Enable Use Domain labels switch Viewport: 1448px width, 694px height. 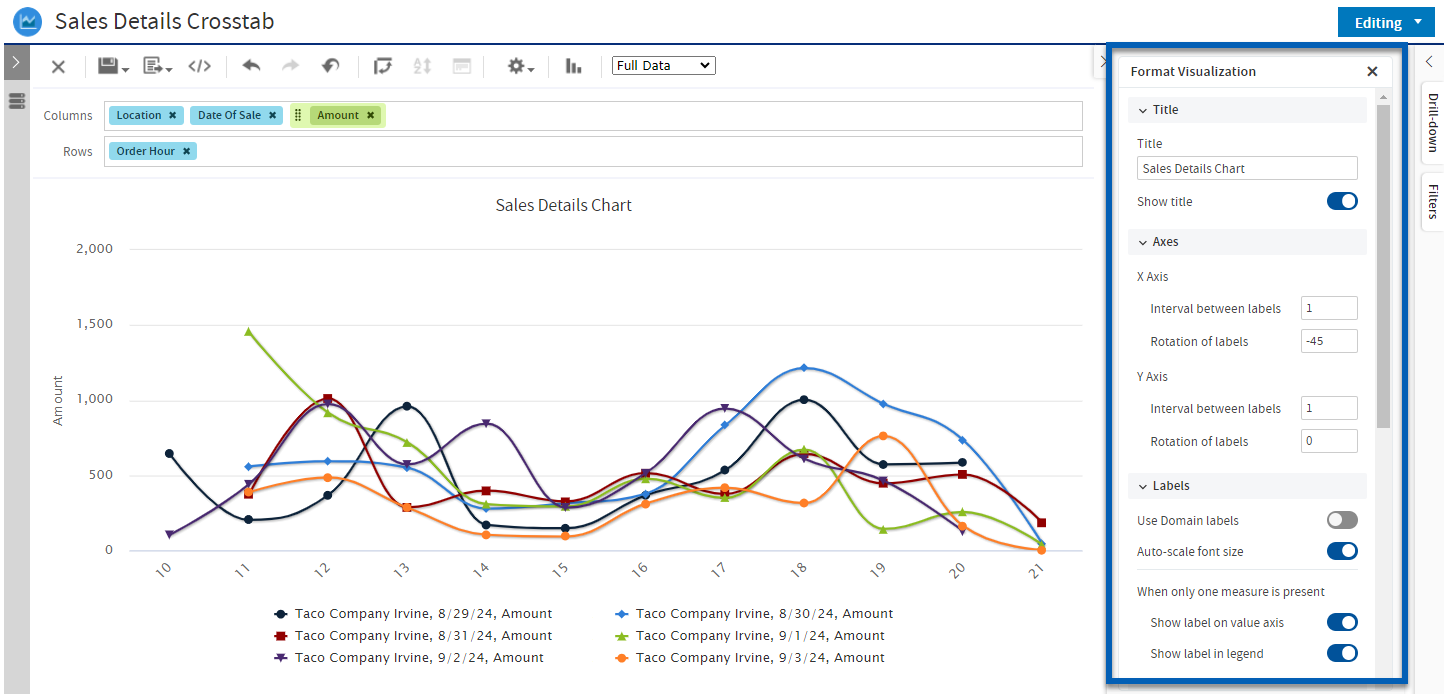click(x=1342, y=520)
